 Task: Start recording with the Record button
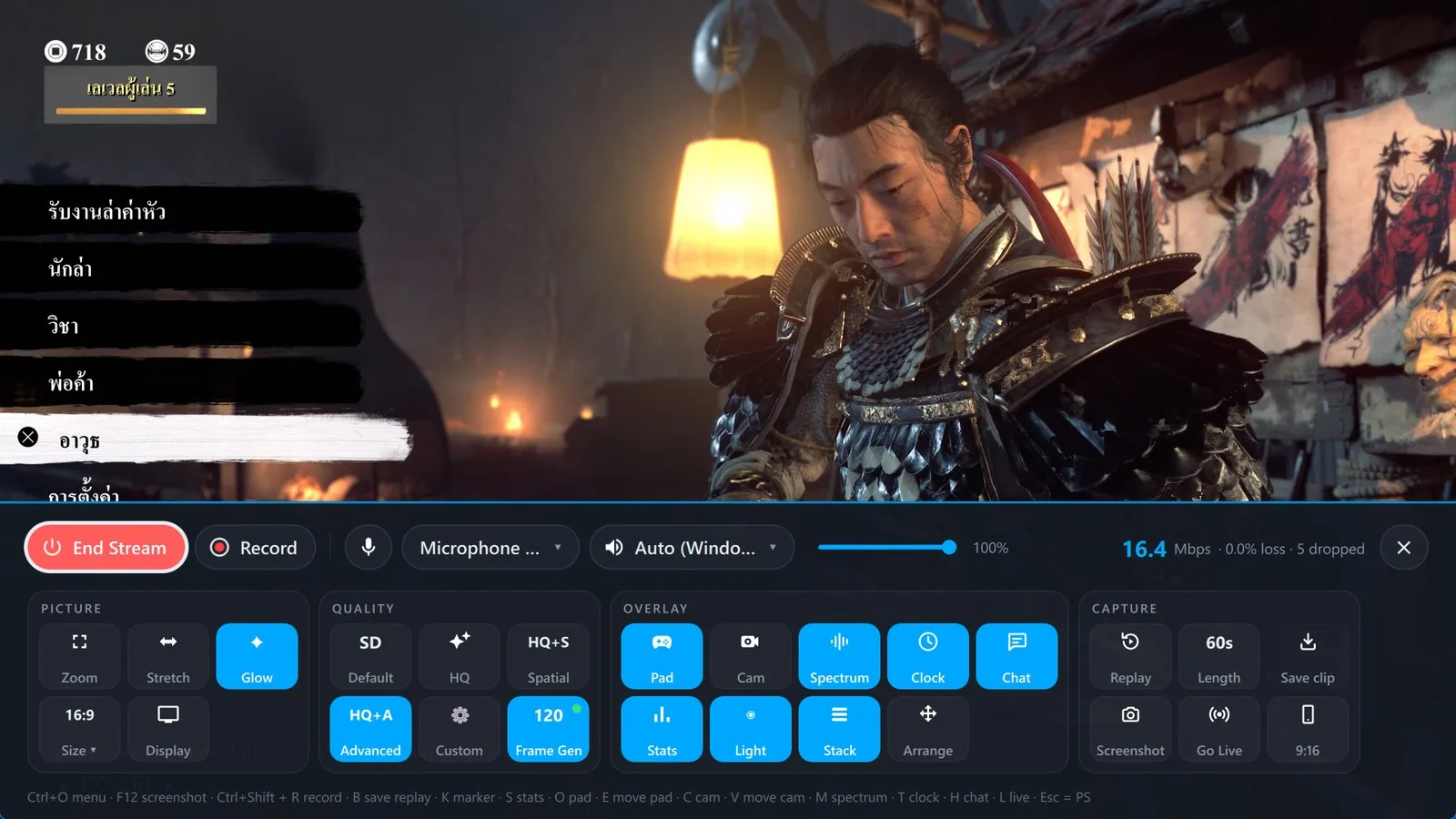coord(256,548)
